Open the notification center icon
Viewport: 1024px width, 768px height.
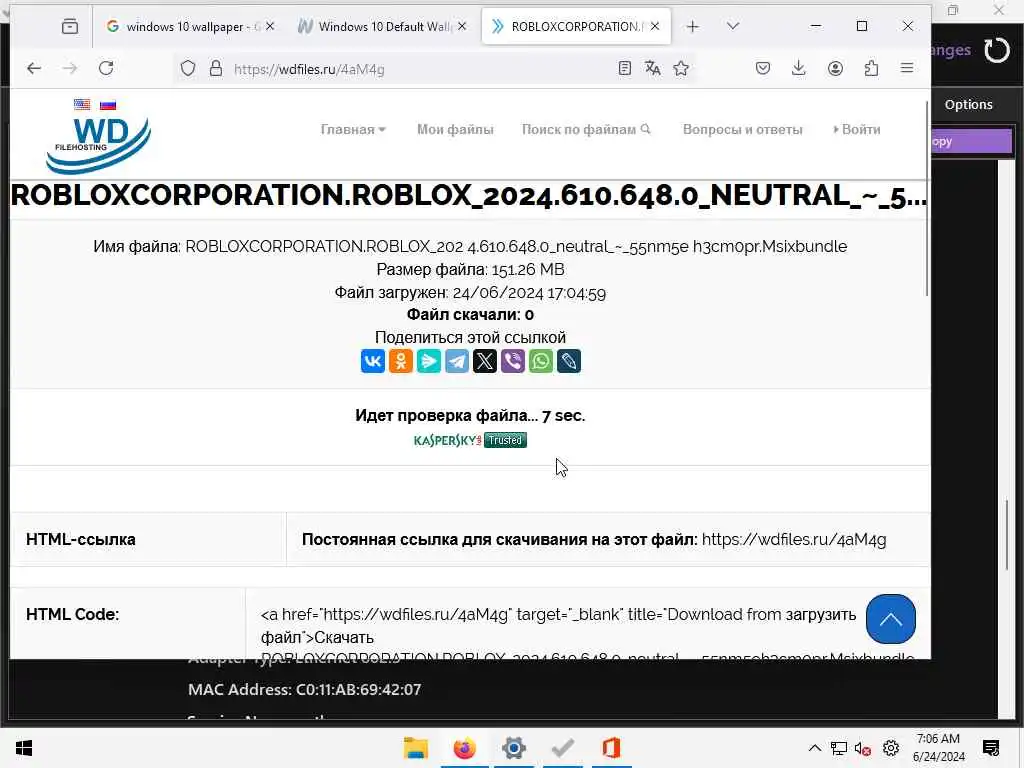click(x=991, y=748)
